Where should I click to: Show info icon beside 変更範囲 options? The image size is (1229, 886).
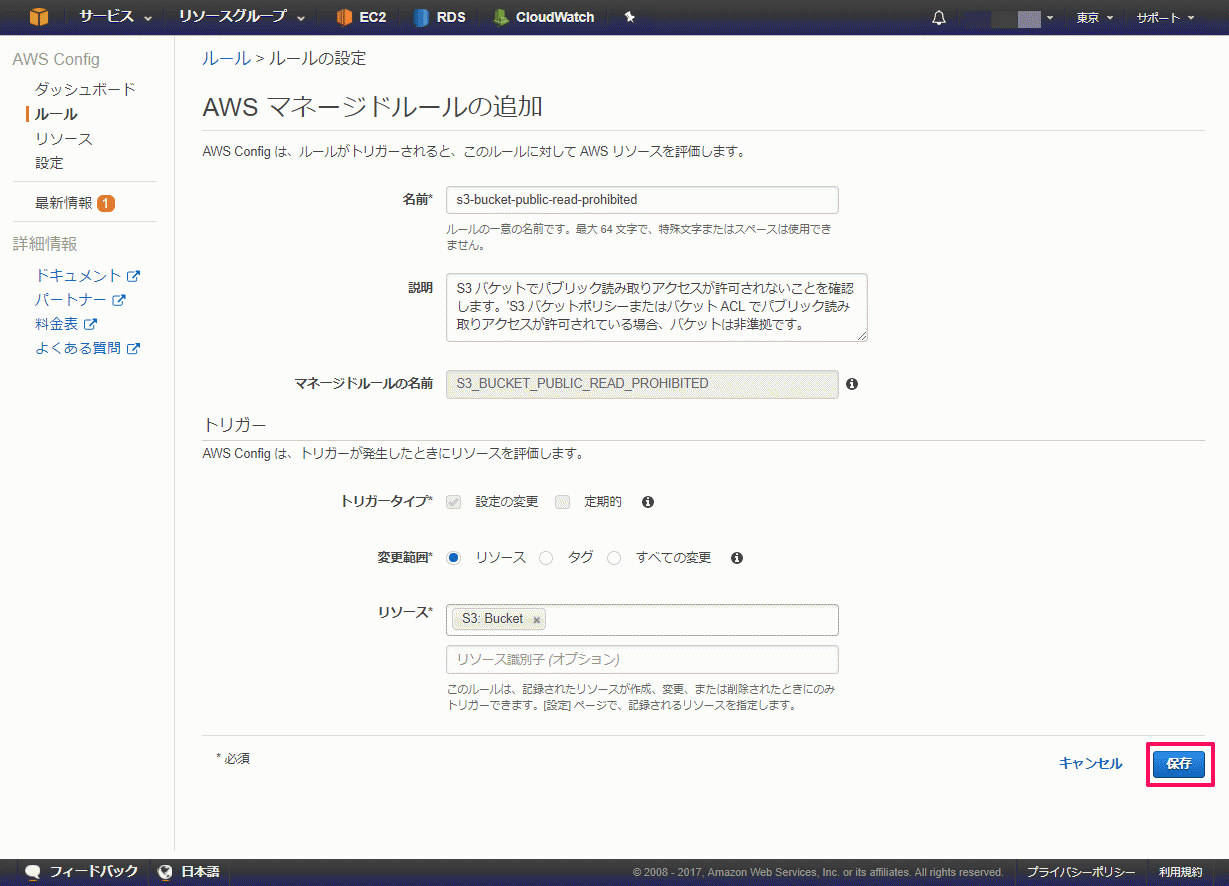(x=737, y=558)
